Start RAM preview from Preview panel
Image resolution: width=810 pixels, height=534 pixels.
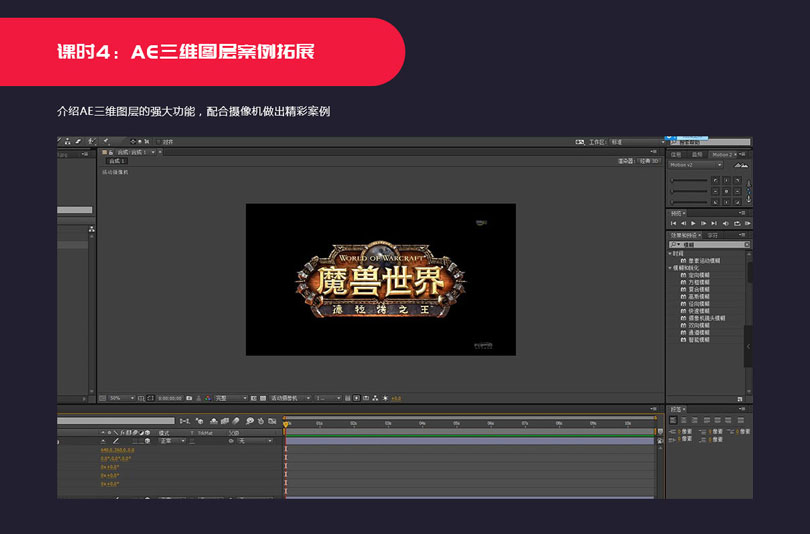point(748,224)
